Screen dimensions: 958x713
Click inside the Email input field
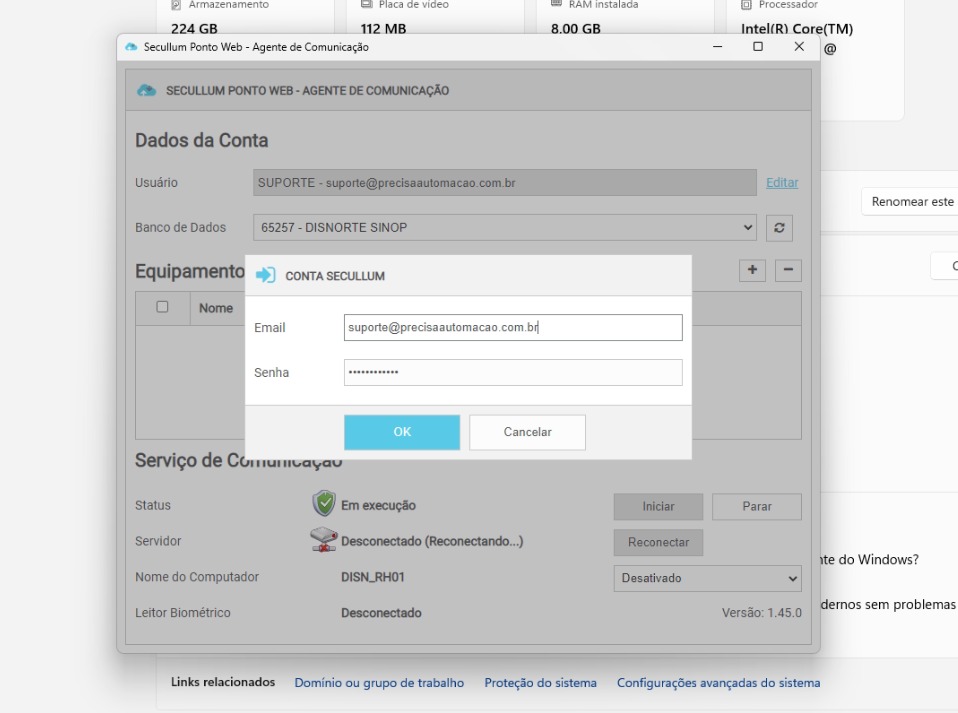[513, 327]
